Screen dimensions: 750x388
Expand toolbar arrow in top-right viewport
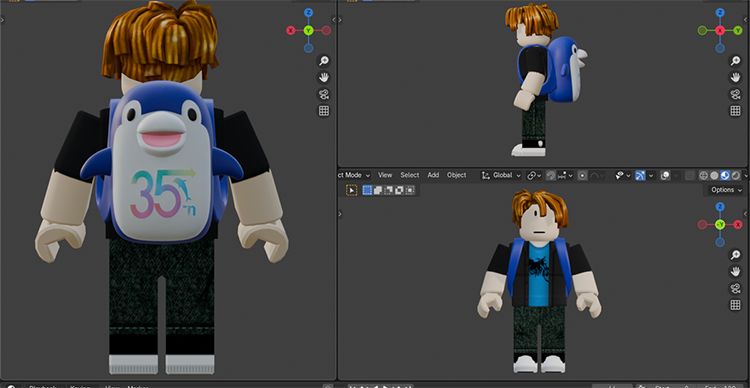click(x=340, y=20)
